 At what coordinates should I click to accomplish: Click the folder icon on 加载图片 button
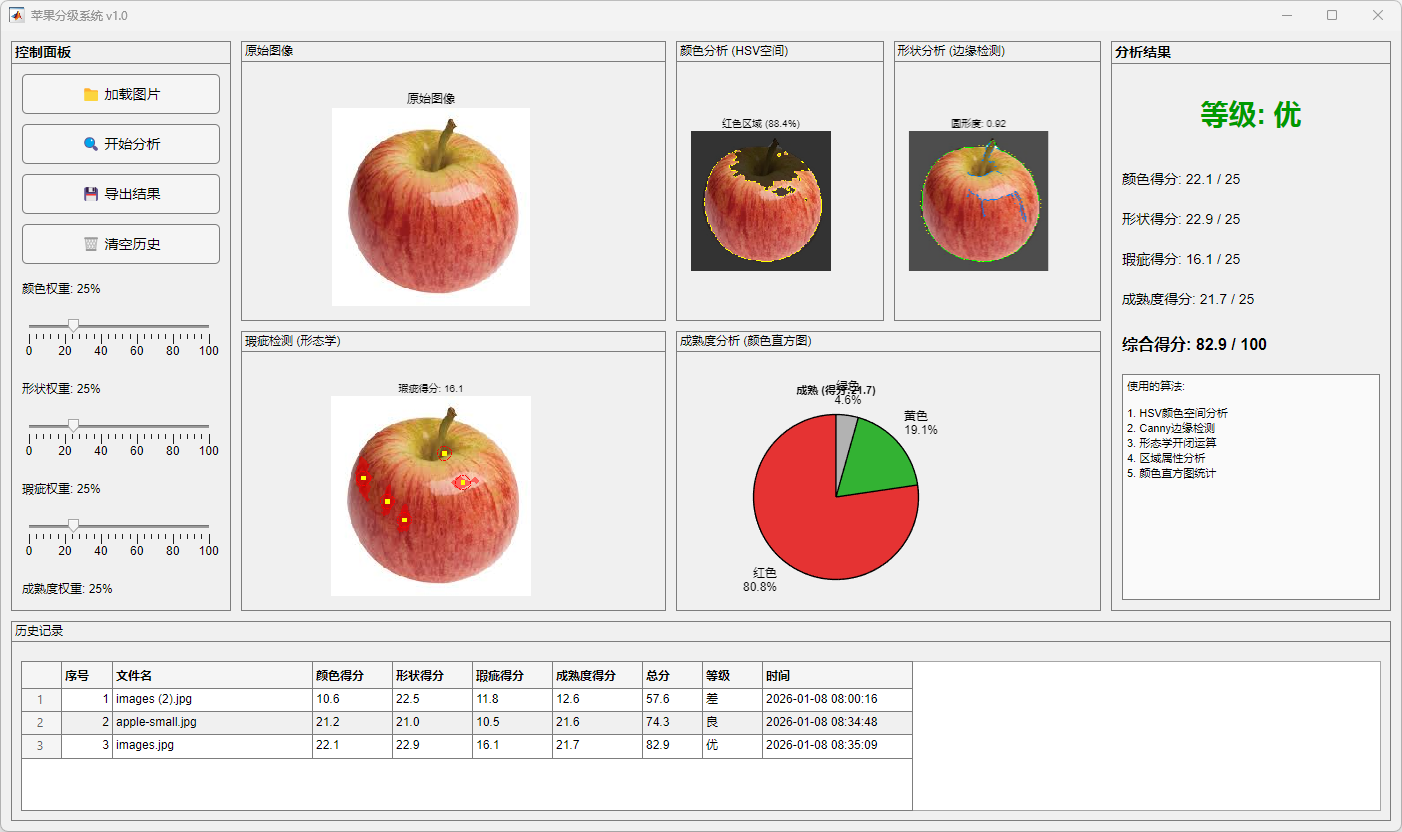coord(91,94)
